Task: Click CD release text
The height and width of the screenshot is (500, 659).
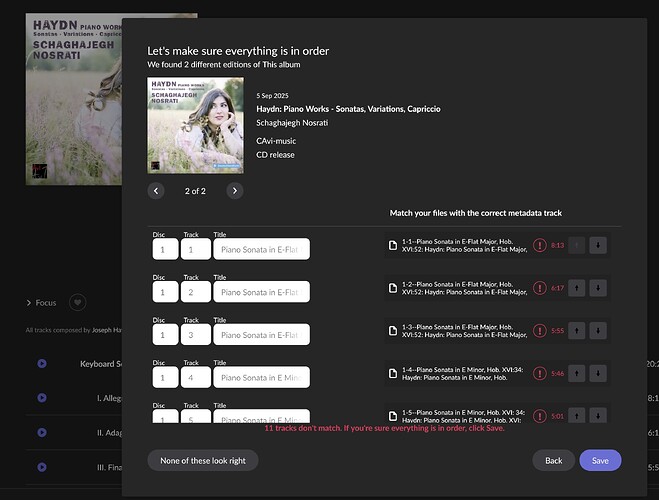Action: (x=275, y=155)
